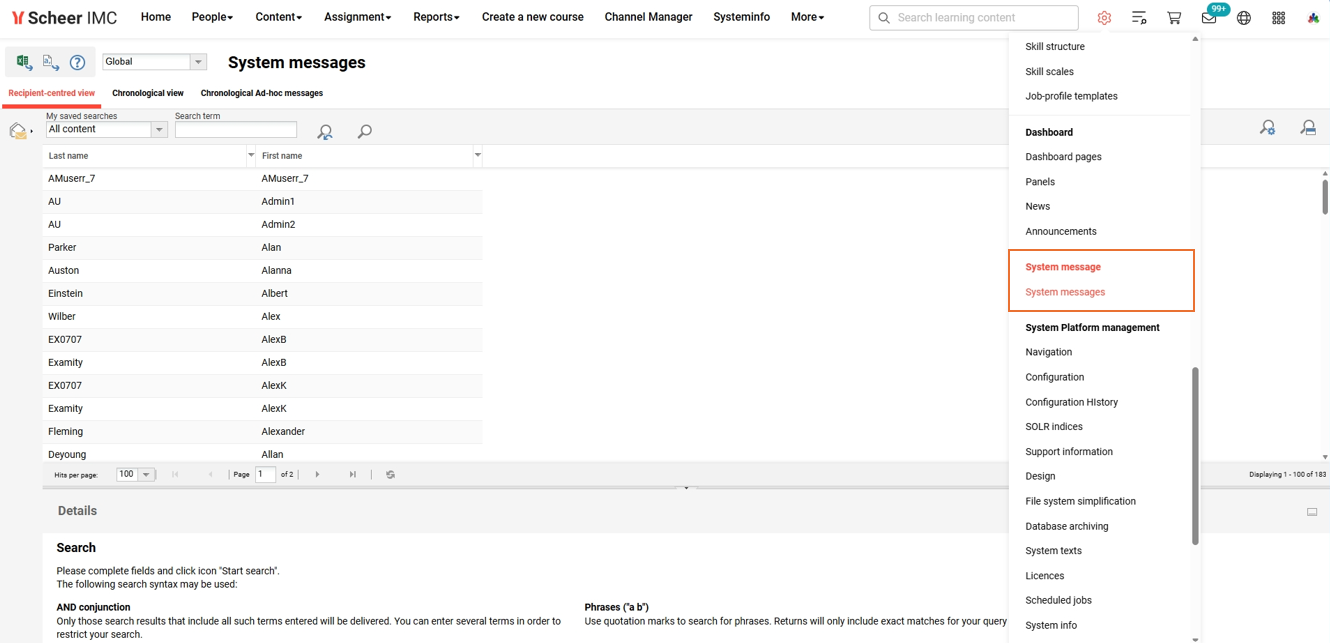Switch to Recipient-centred view tab
The width and height of the screenshot is (1330, 643).
tap(52, 93)
